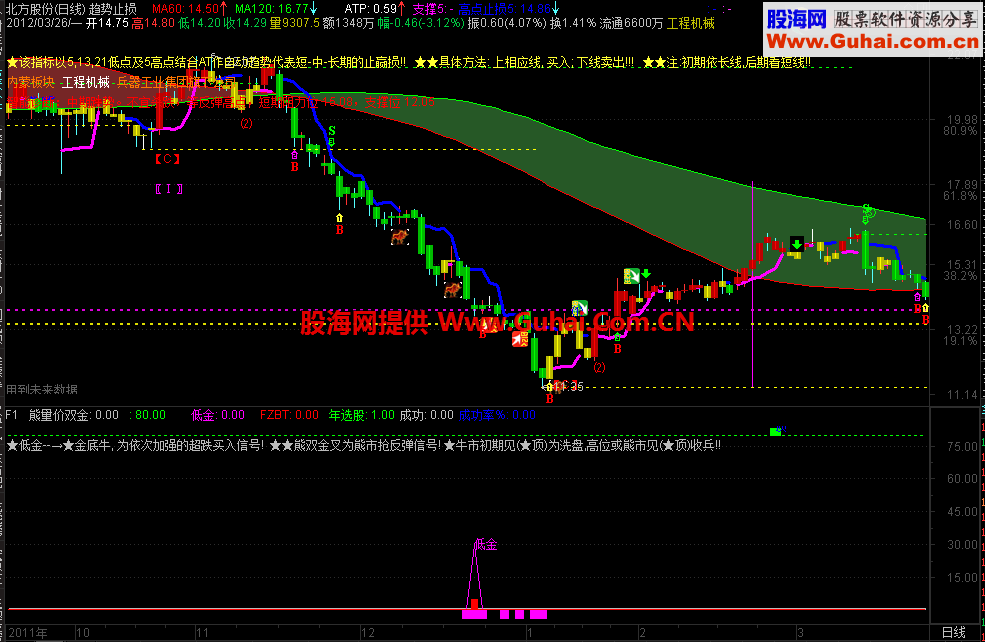Click the ATP: 0.59 value
Viewport: 985px width, 642px height.
coord(374,9)
